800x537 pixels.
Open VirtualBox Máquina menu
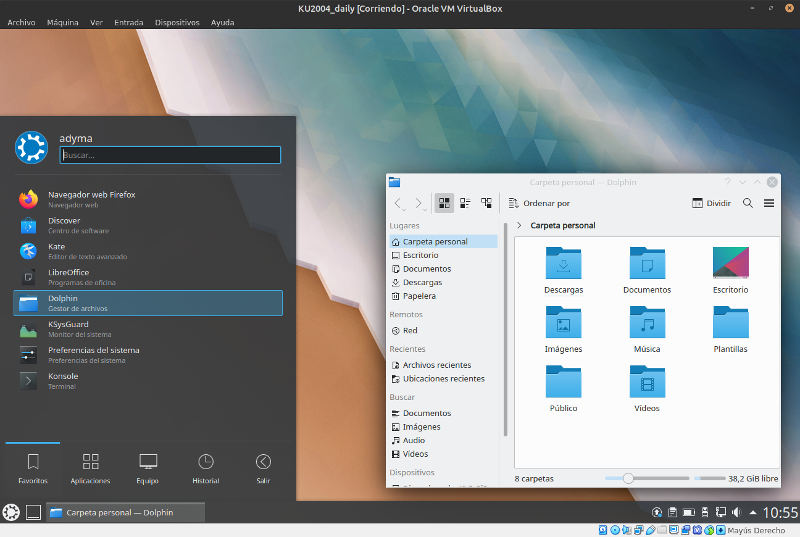pyautogui.click(x=63, y=22)
